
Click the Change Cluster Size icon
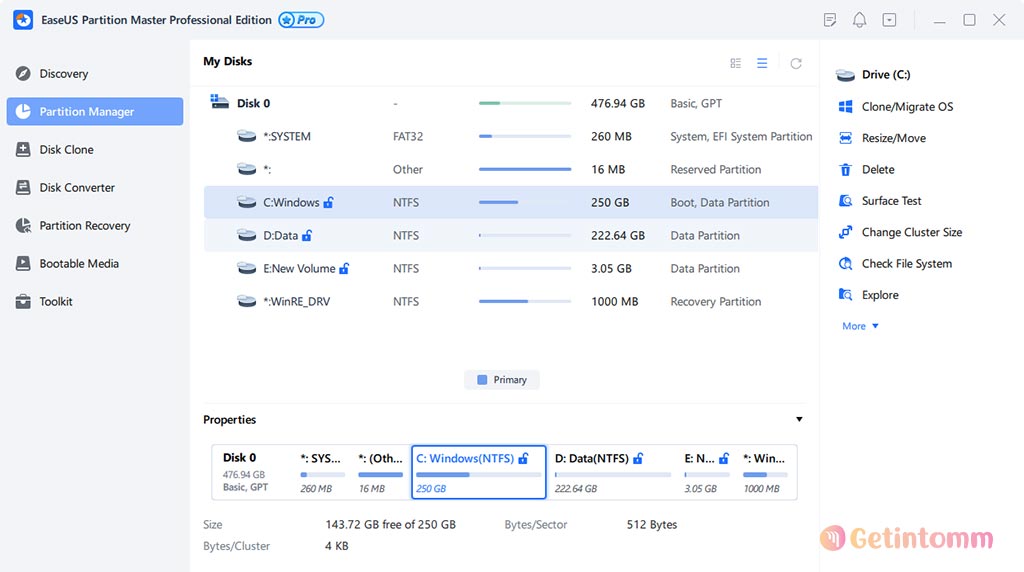tap(845, 232)
